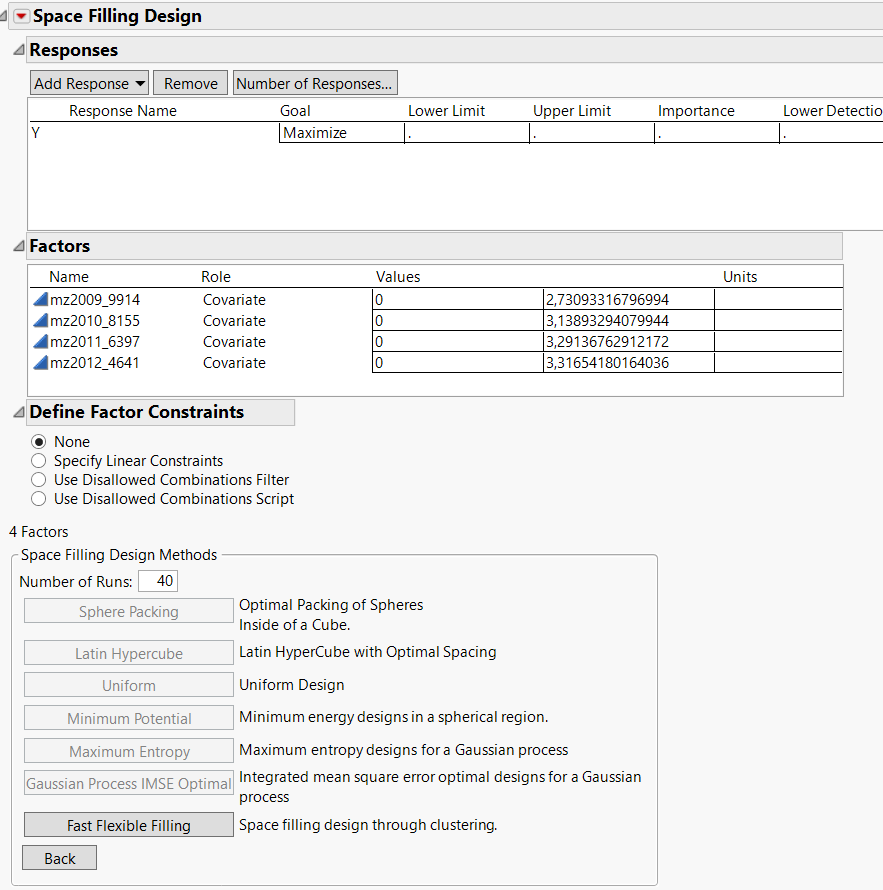Click the Fast Flexible Filling method button
Viewport: 883px width, 890px height.
coord(128,825)
